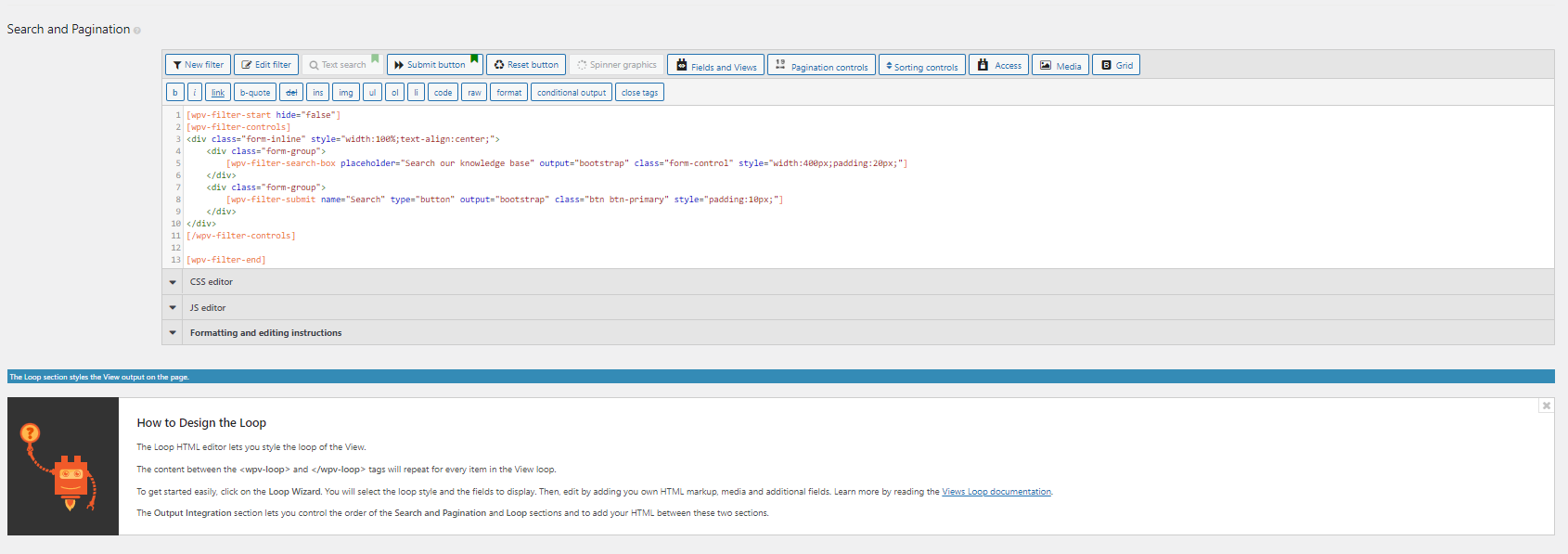
Task: Open Pagination controls
Action: [821, 65]
